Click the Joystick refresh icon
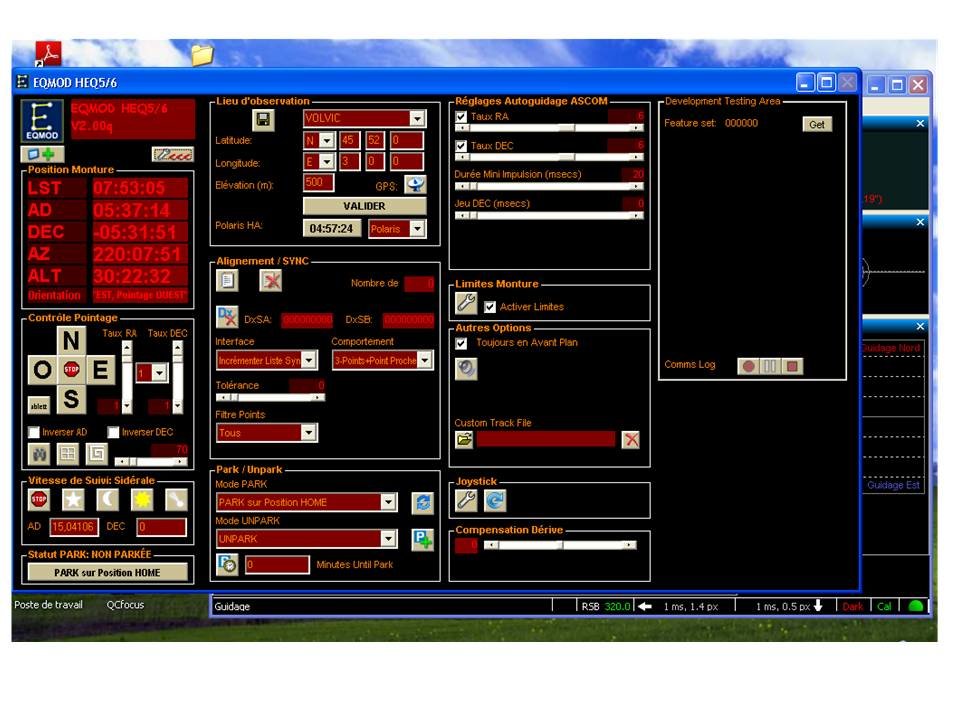 [495, 500]
